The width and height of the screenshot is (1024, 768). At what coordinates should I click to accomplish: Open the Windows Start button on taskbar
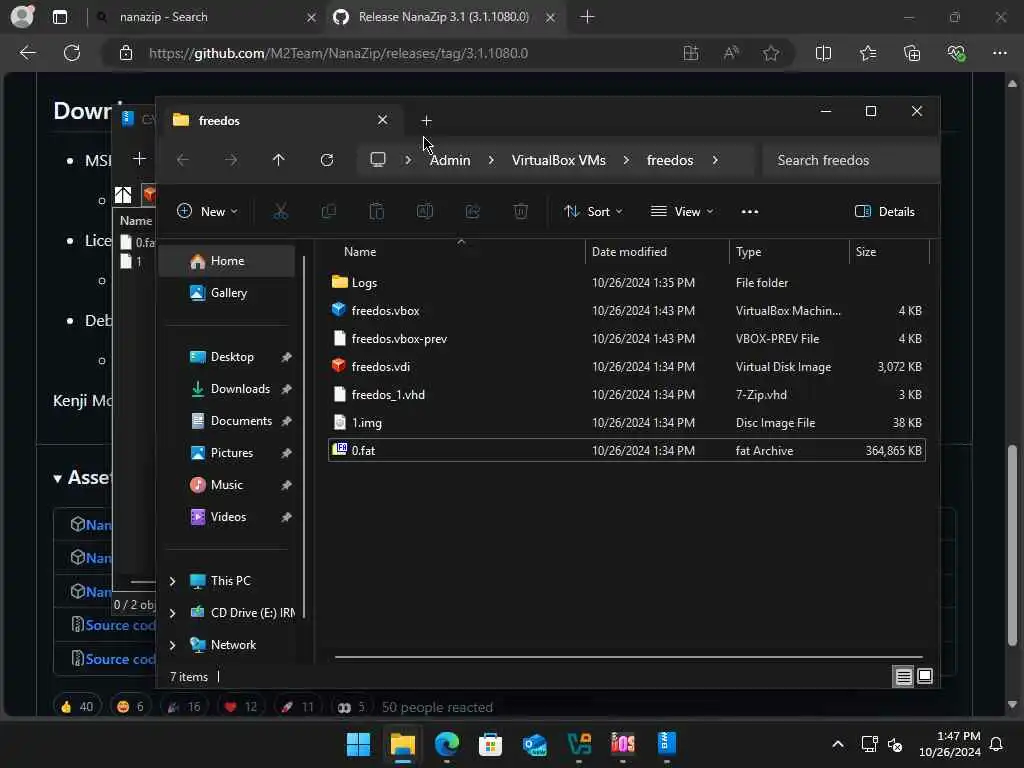click(x=359, y=744)
